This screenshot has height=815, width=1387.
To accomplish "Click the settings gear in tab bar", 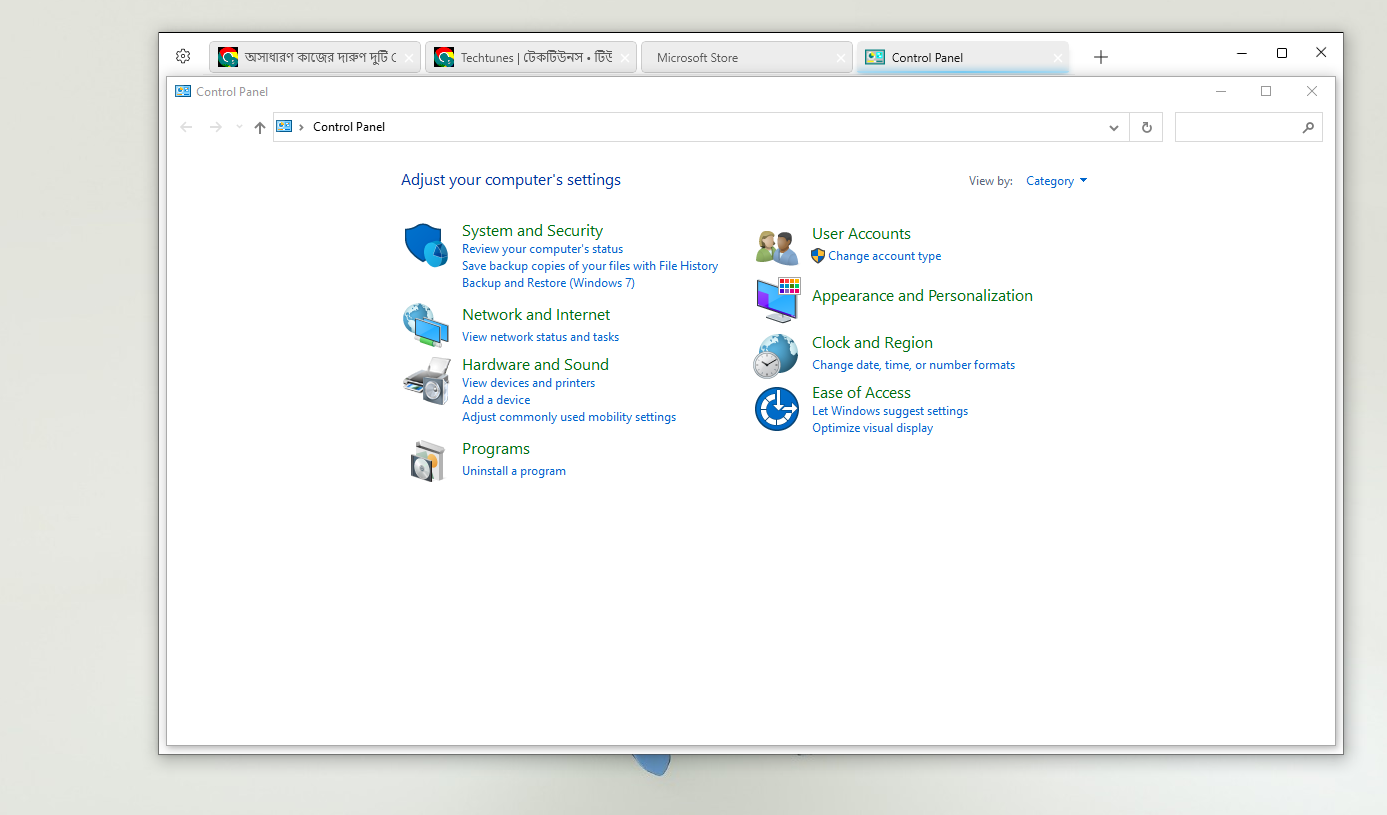I will (183, 57).
